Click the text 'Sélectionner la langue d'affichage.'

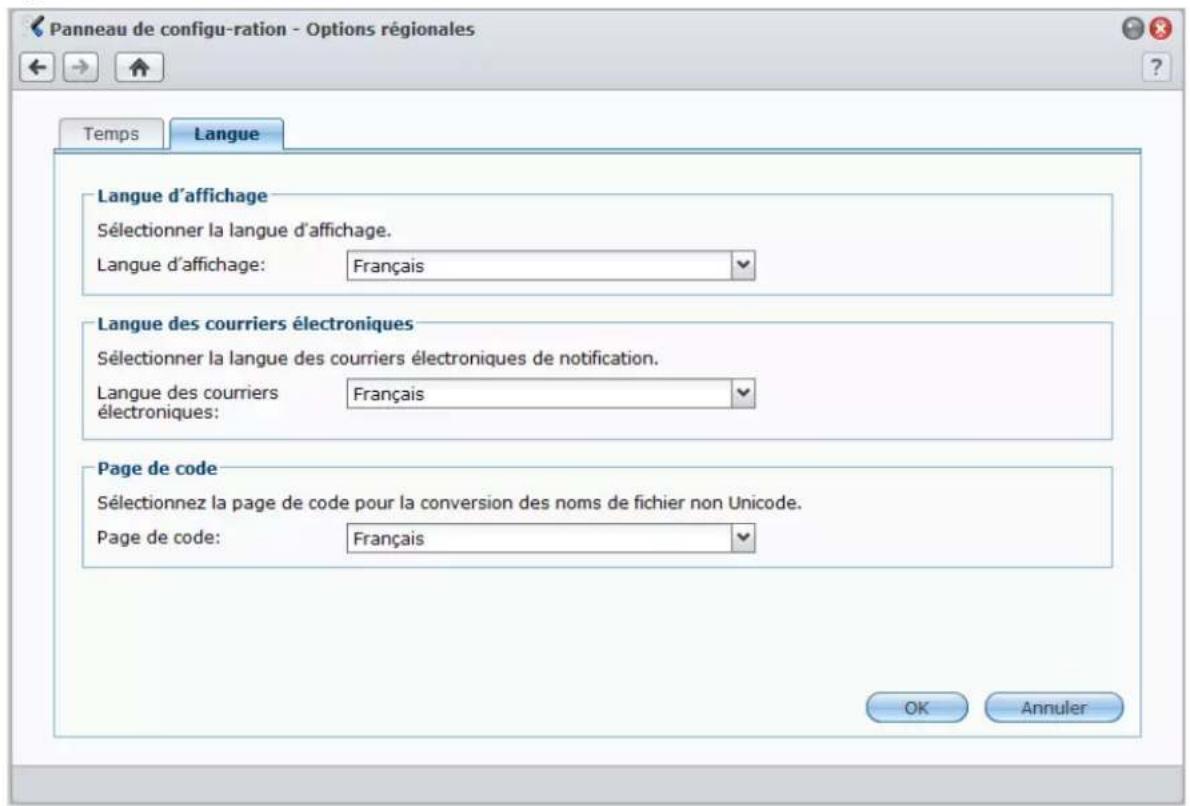click(244, 230)
